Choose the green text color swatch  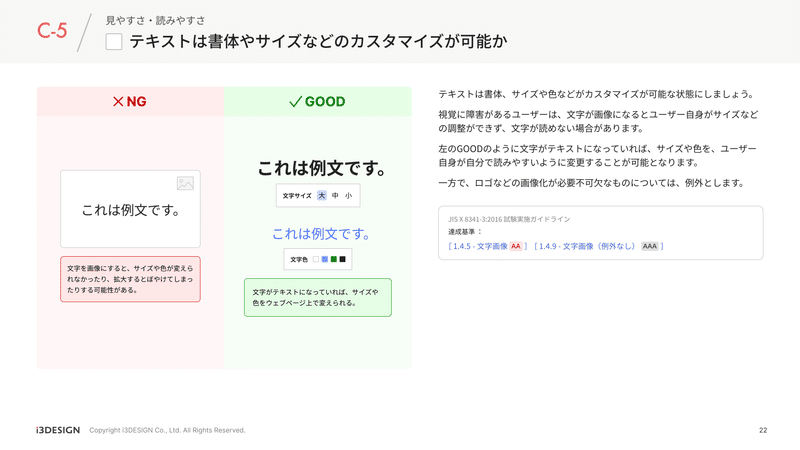[x=334, y=259]
